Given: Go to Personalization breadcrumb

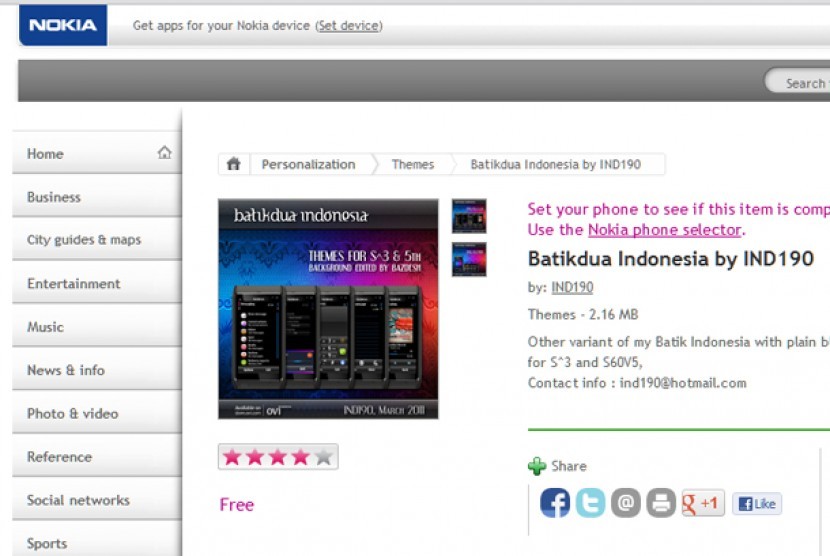Looking at the screenshot, I should 309,164.
